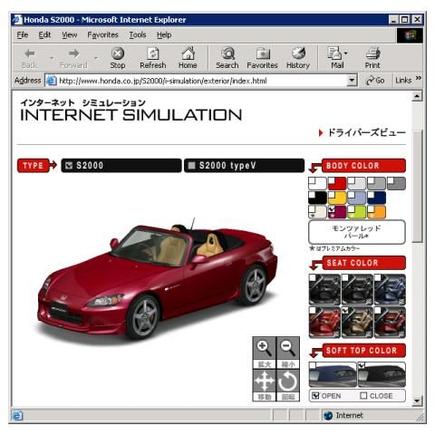This screenshot has height=435, width=435.
Task: Pick the magenta pearl body color swatch
Action: (337, 212)
